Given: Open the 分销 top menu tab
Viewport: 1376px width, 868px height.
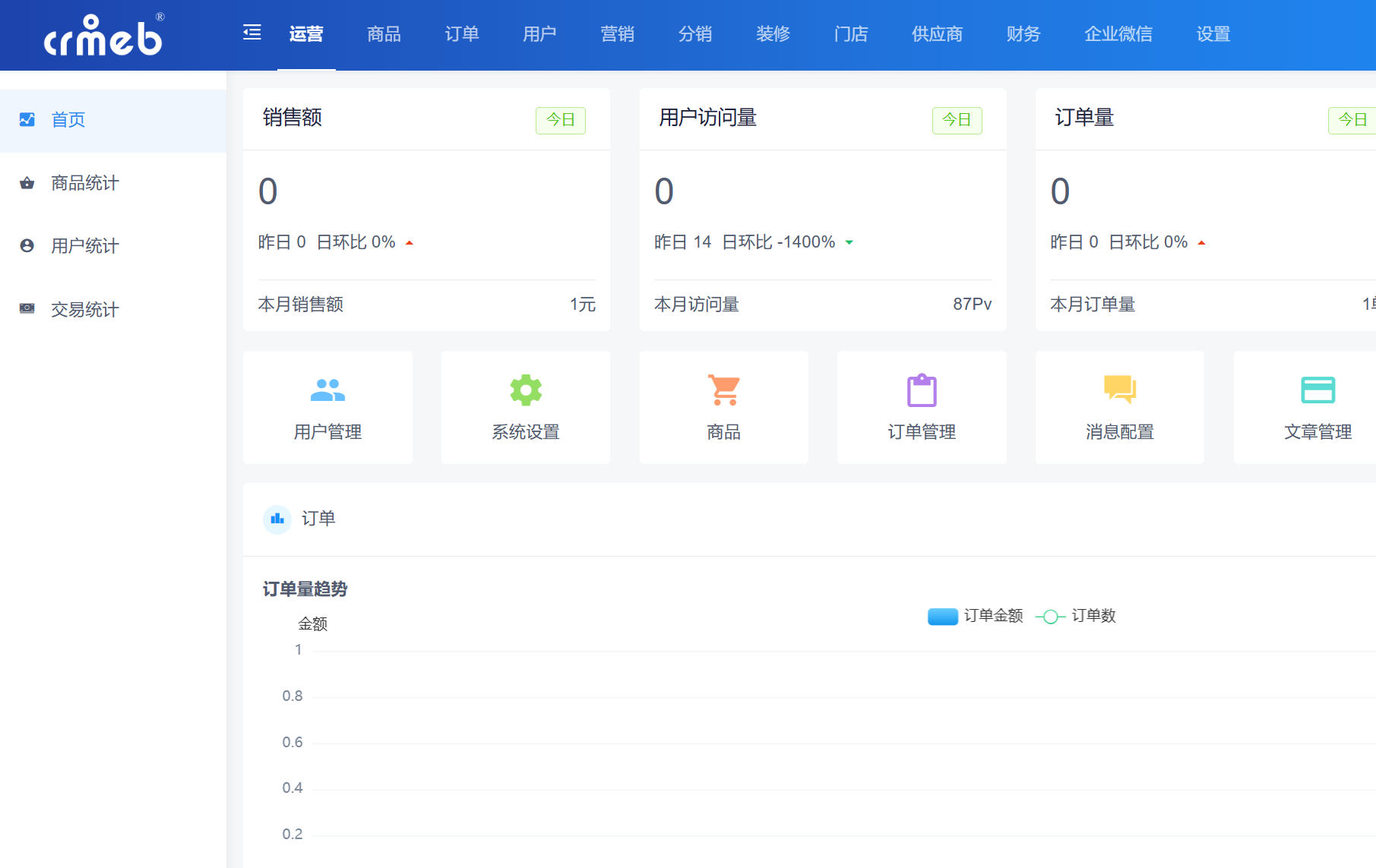Looking at the screenshot, I should 695,34.
